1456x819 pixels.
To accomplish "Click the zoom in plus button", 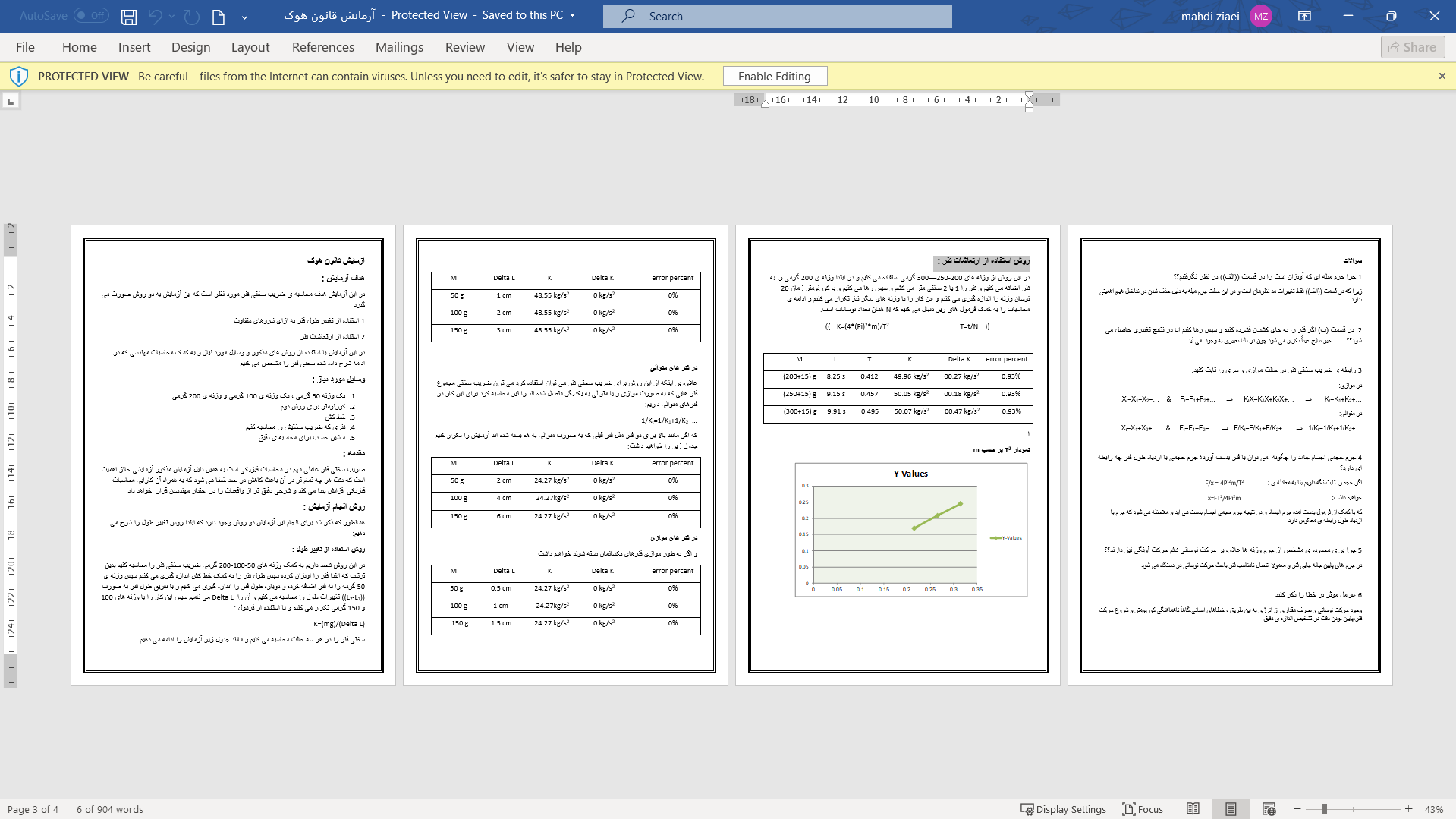I will pos(1408,809).
